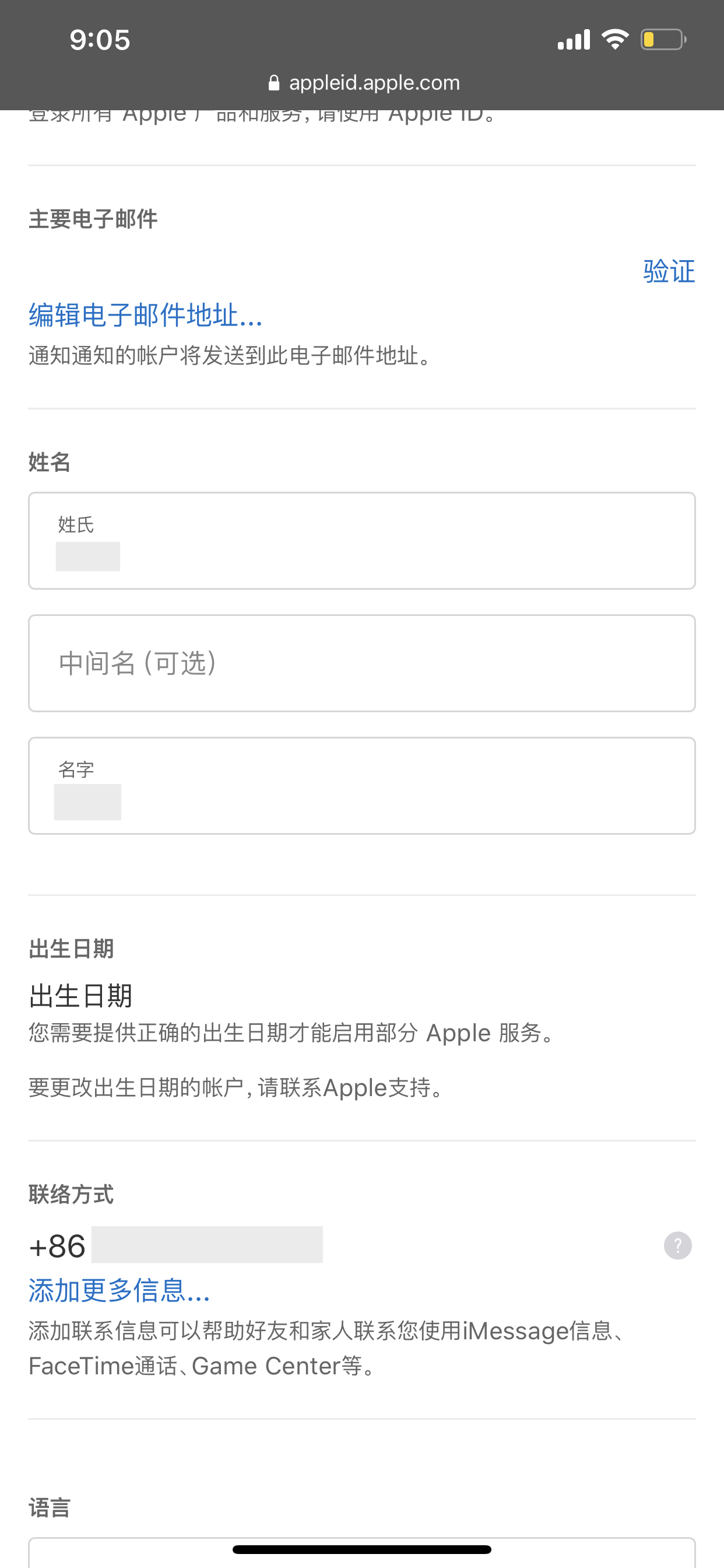Focus the 姓氏 input field
This screenshot has width=724, height=1568.
[361, 541]
